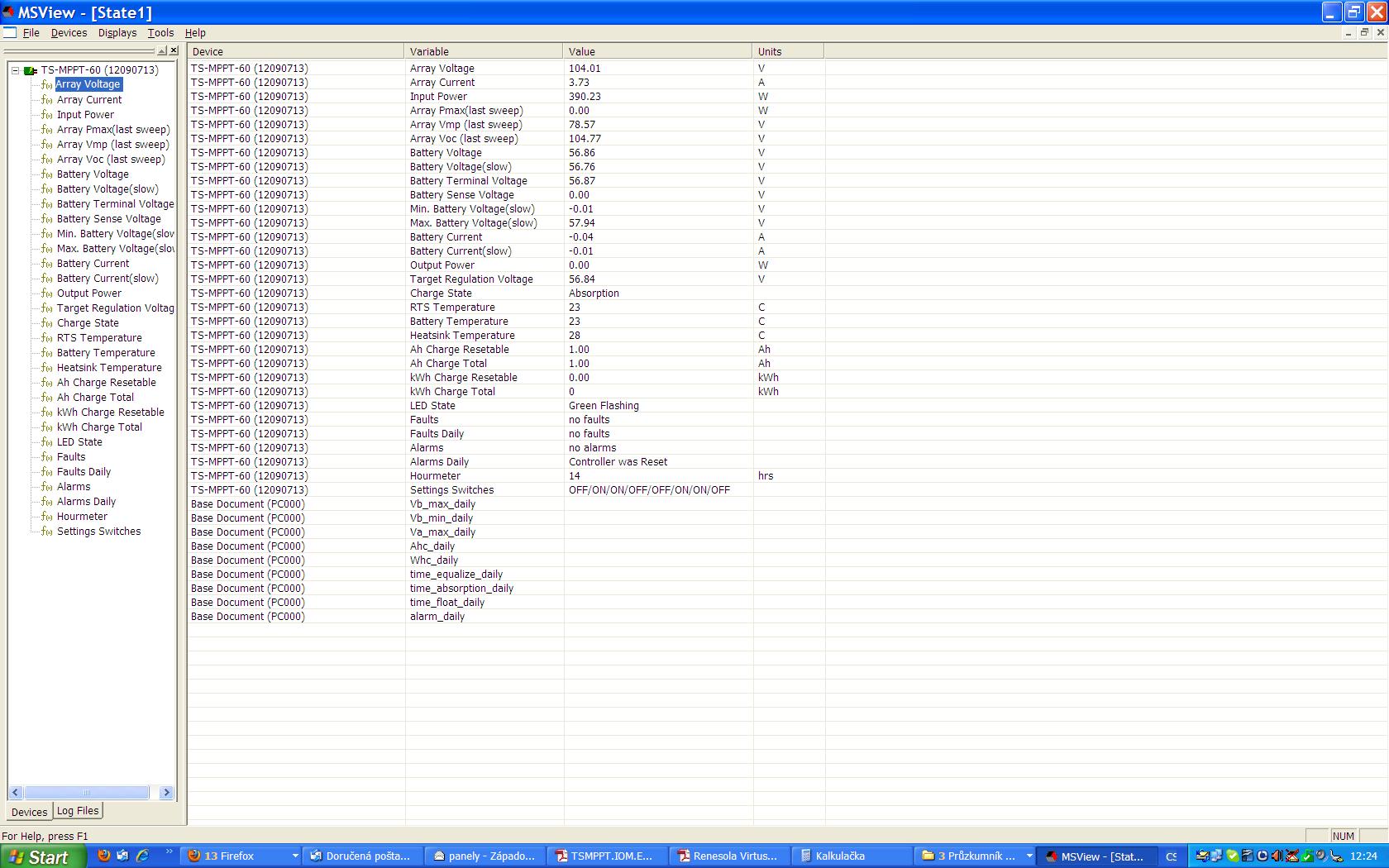This screenshot has width=1389, height=868.
Task: Switch to Renesola Virtus... on the taskbar
Action: [730, 856]
